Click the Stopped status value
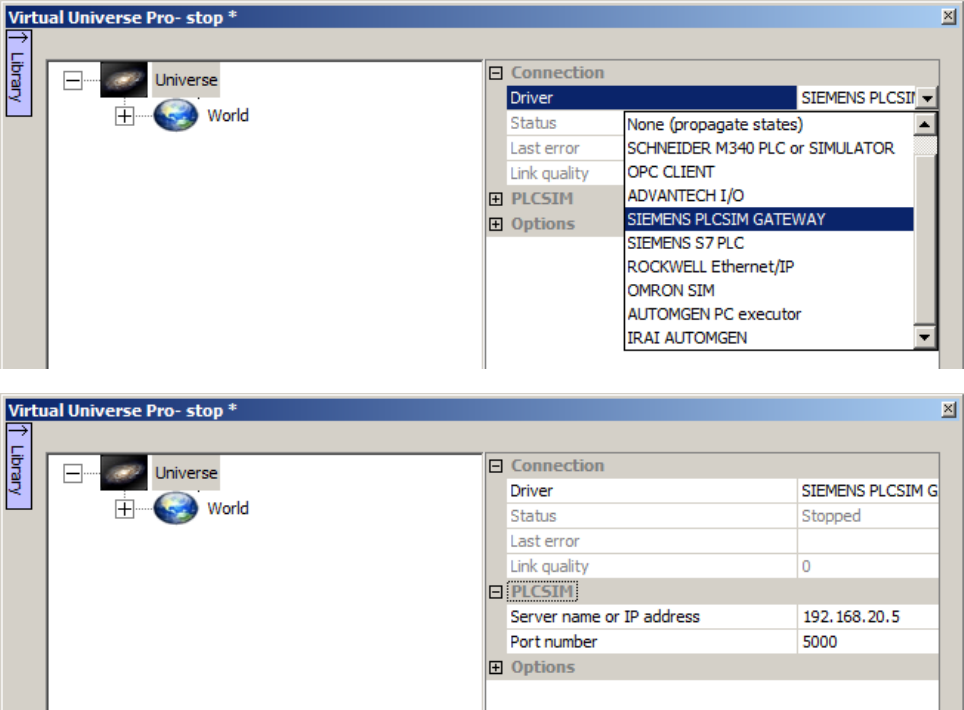This screenshot has height=710, width=964. 831,516
